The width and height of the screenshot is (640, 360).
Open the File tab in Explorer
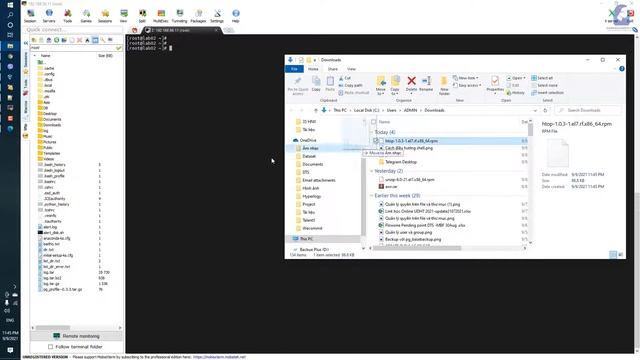point(294,69)
